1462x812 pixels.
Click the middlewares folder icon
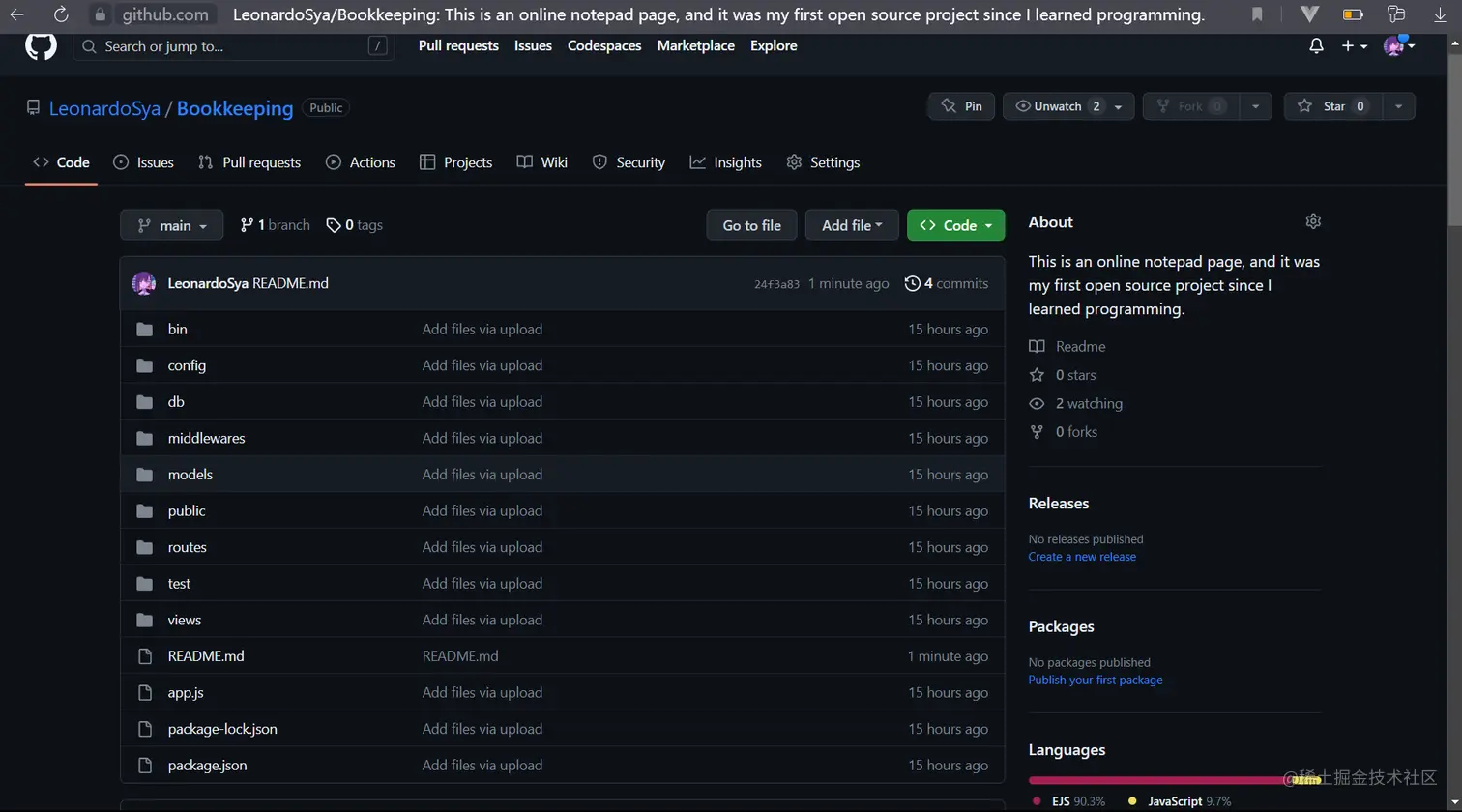[x=145, y=438]
